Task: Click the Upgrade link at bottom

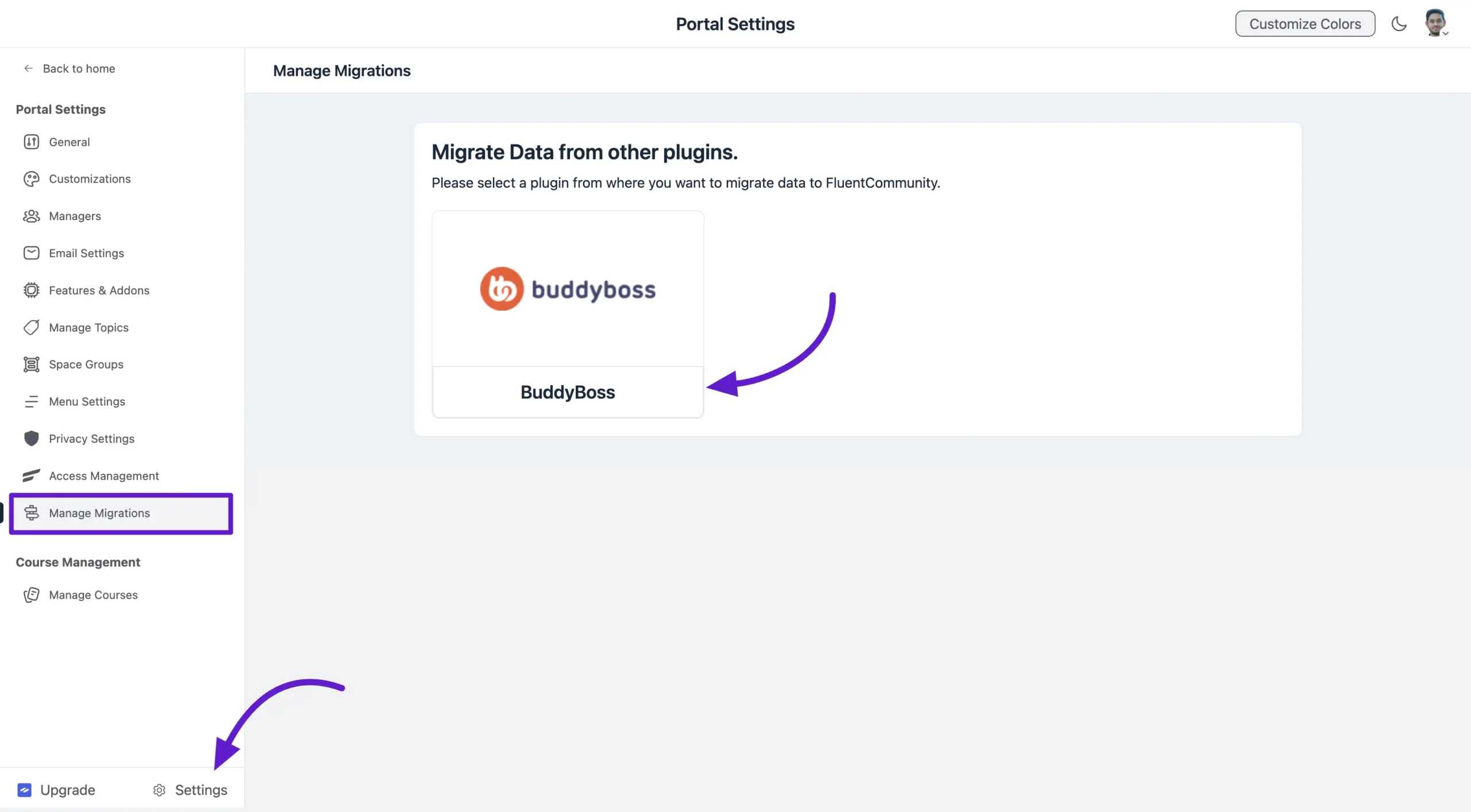Action: click(x=56, y=790)
